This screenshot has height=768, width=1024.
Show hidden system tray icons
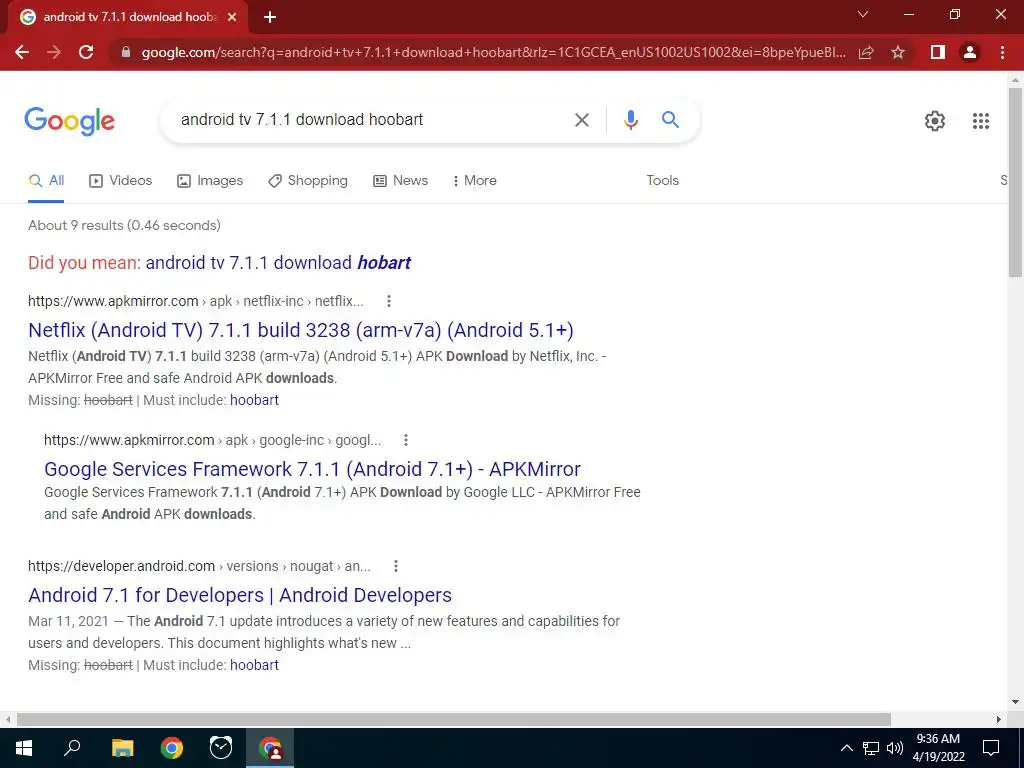point(846,748)
